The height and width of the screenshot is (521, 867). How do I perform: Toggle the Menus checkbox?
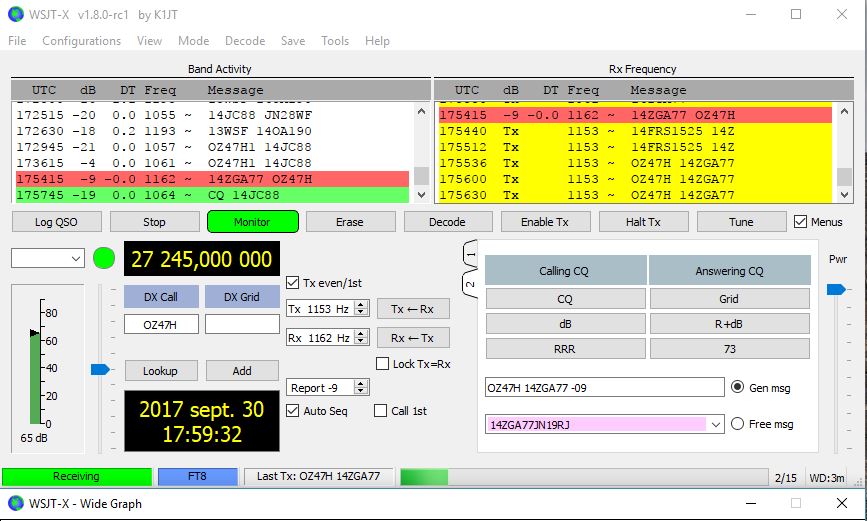[800, 222]
